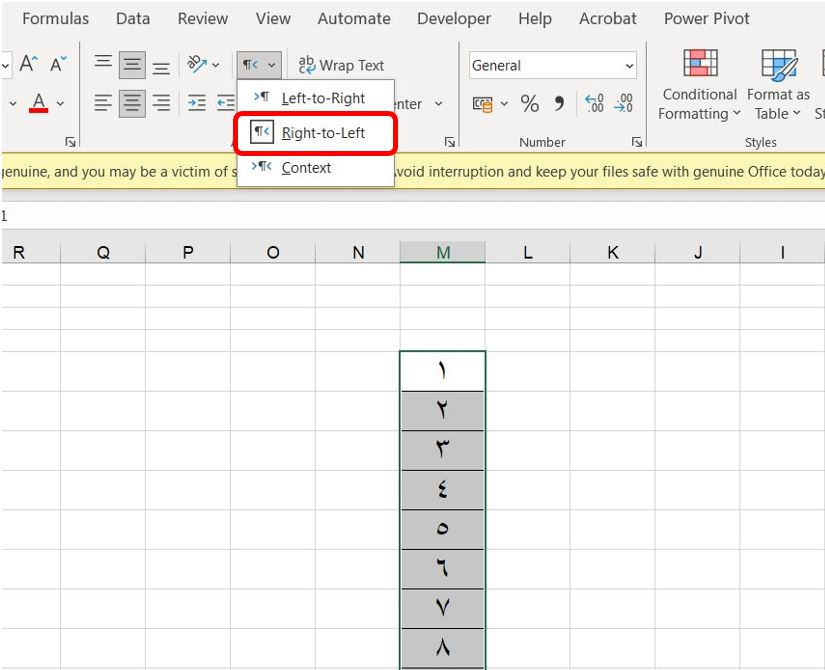825x670 pixels.
Task: Select cell containing Arabic numeral ٥
Action: coord(442,529)
